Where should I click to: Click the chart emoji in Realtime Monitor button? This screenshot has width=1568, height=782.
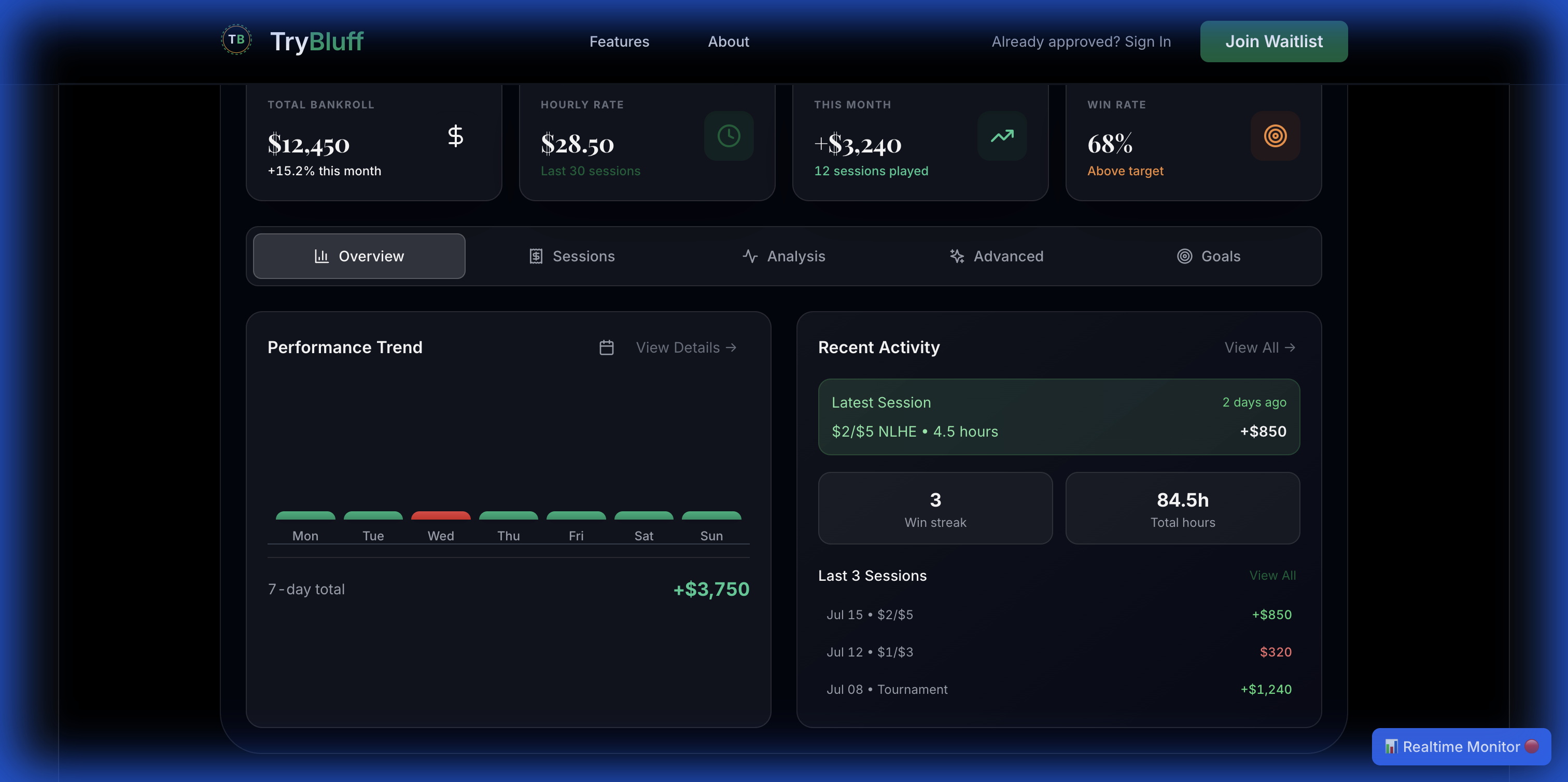1392,747
